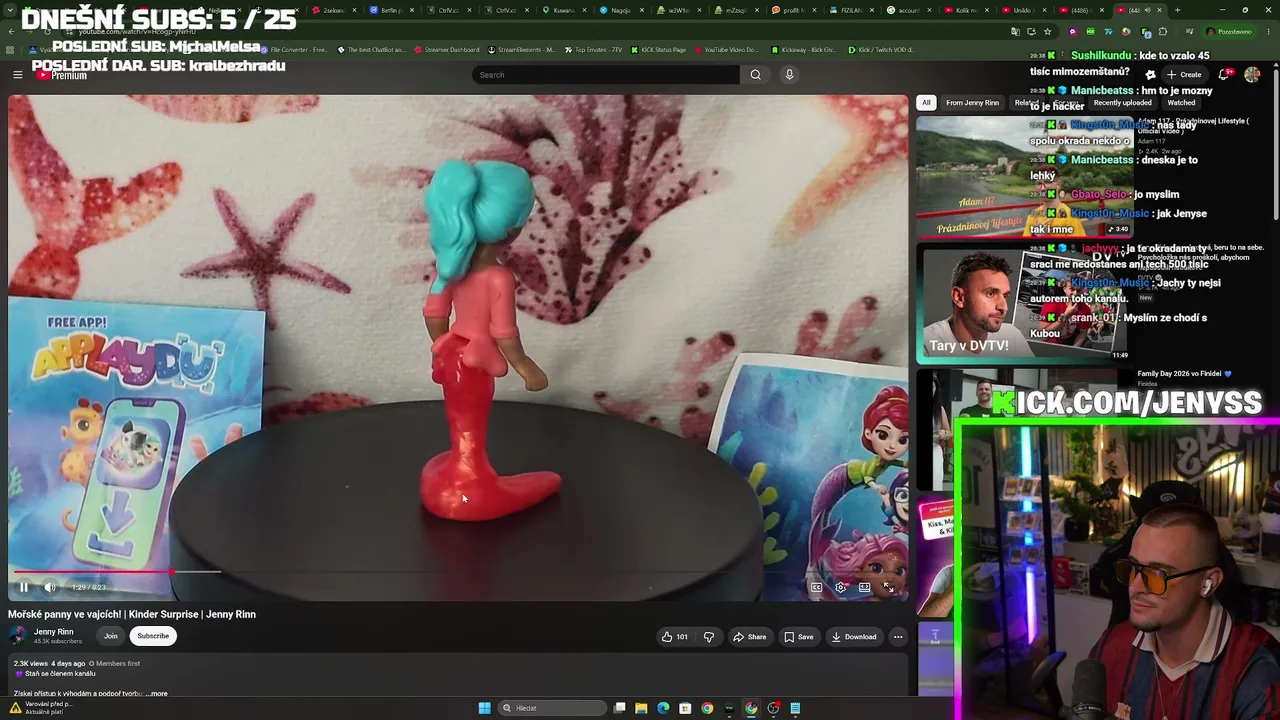Open the YouTube account avatar menu
The height and width of the screenshot is (720, 1280).
(x=1252, y=75)
